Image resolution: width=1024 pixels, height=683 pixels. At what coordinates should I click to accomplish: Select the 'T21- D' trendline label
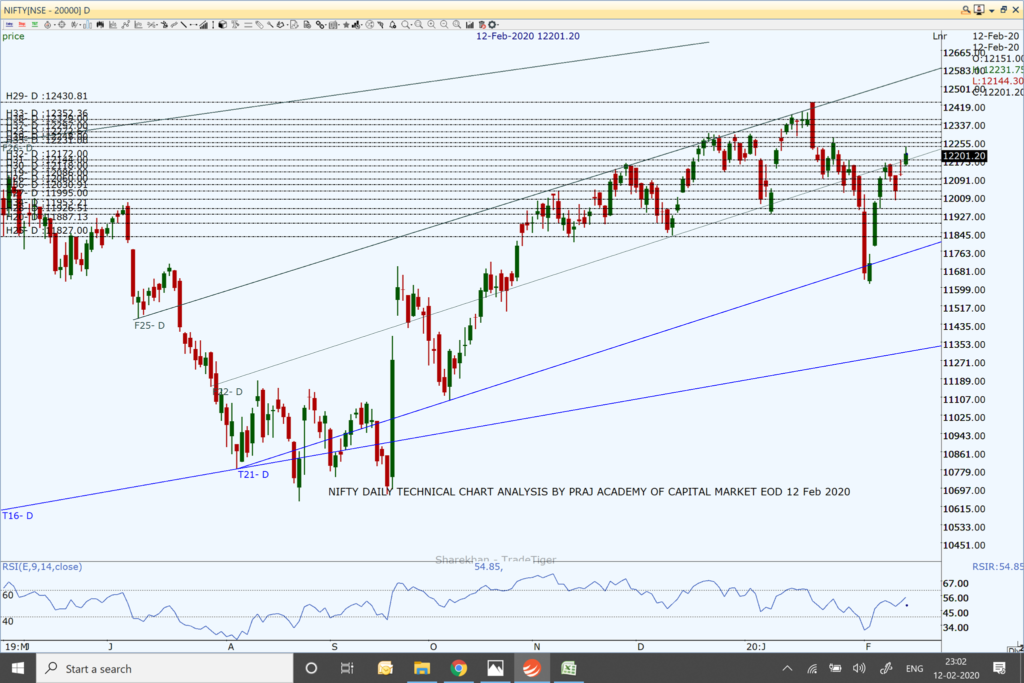pyautogui.click(x=253, y=475)
